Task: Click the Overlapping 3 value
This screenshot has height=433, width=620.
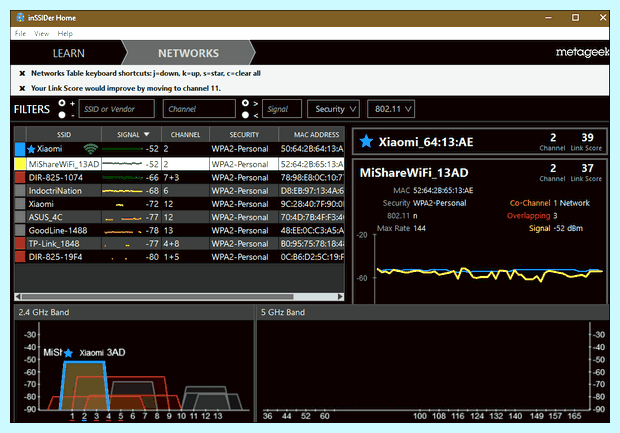Action: click(555, 216)
